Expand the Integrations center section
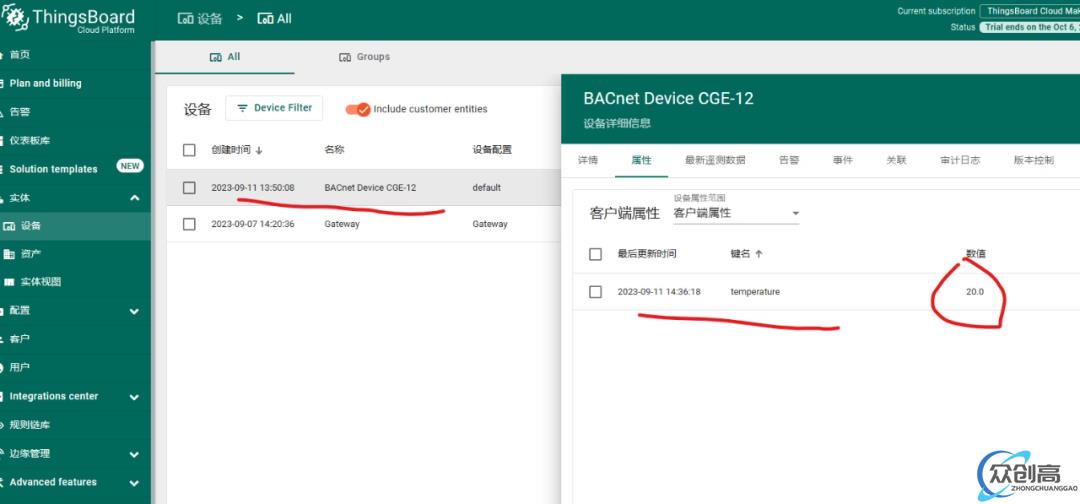The height and width of the screenshot is (504, 1080). click(134, 397)
